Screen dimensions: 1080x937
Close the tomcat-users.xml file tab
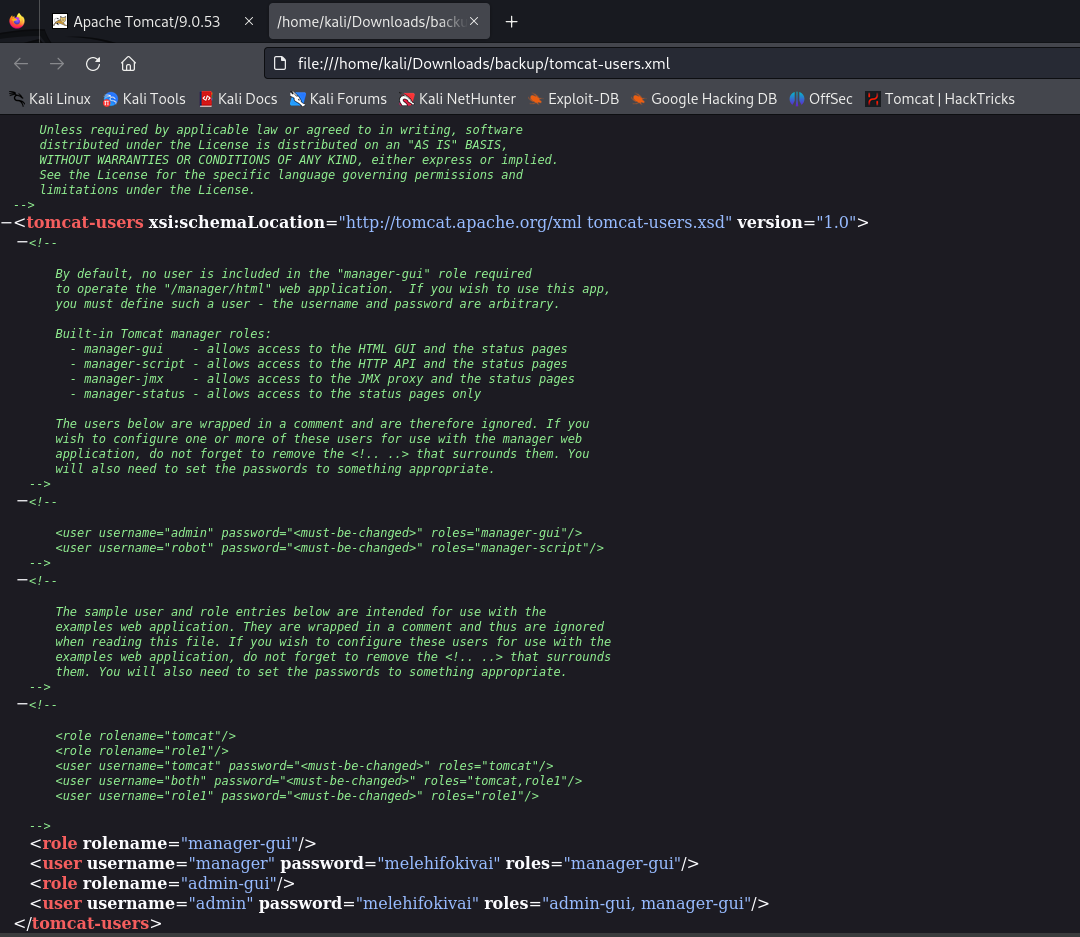[474, 21]
